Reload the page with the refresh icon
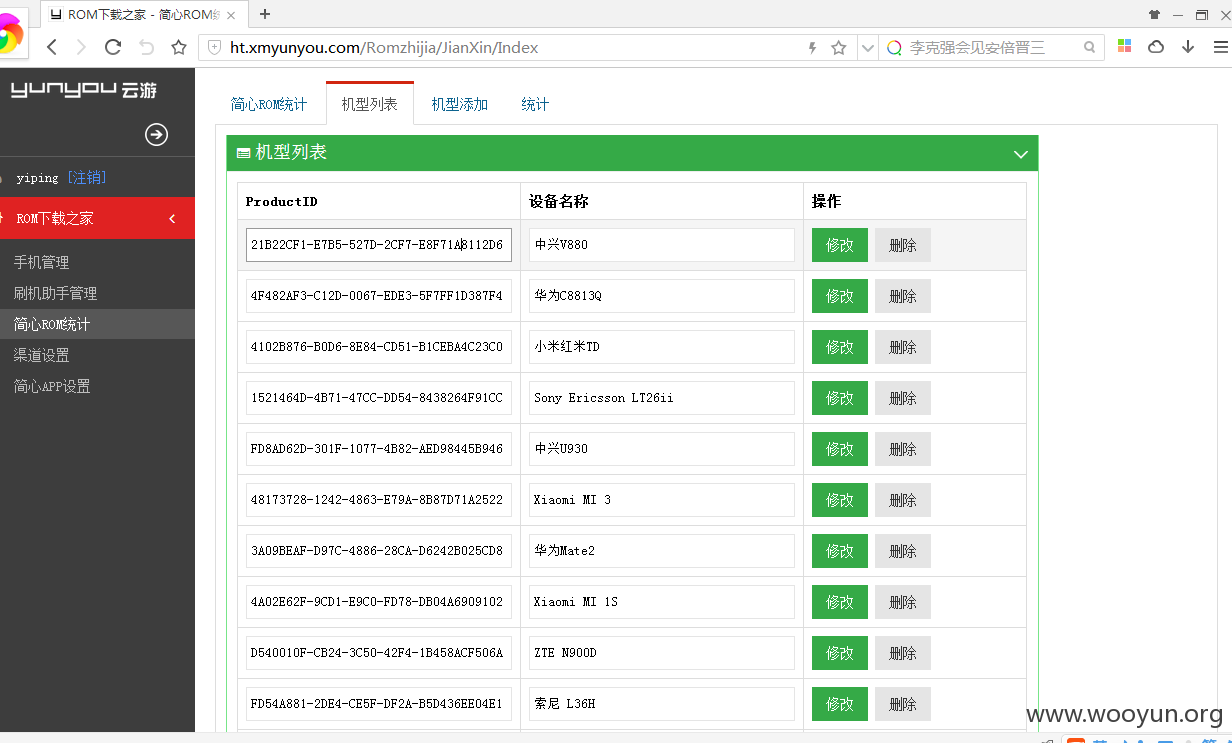 pyautogui.click(x=113, y=47)
